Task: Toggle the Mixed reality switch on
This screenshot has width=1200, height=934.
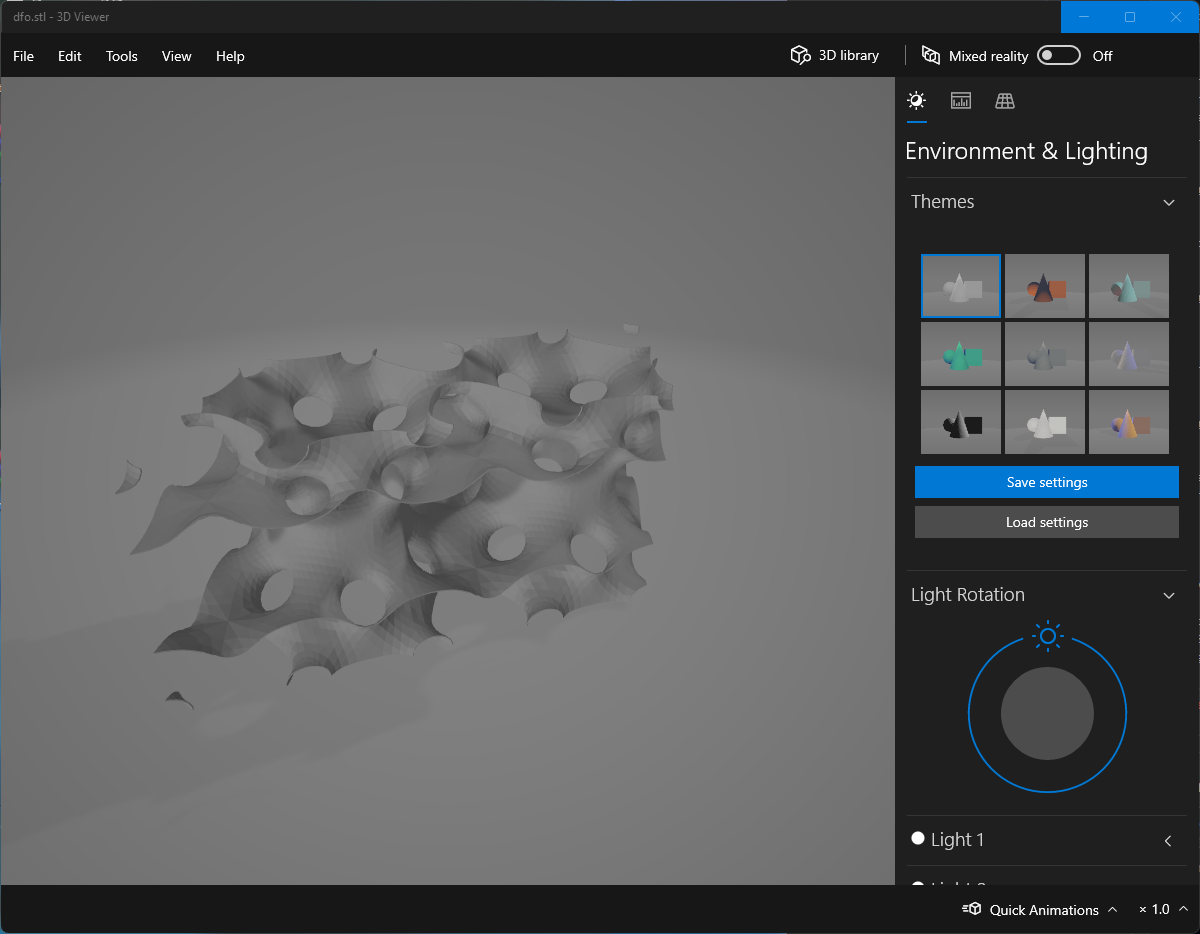Action: coord(1058,56)
